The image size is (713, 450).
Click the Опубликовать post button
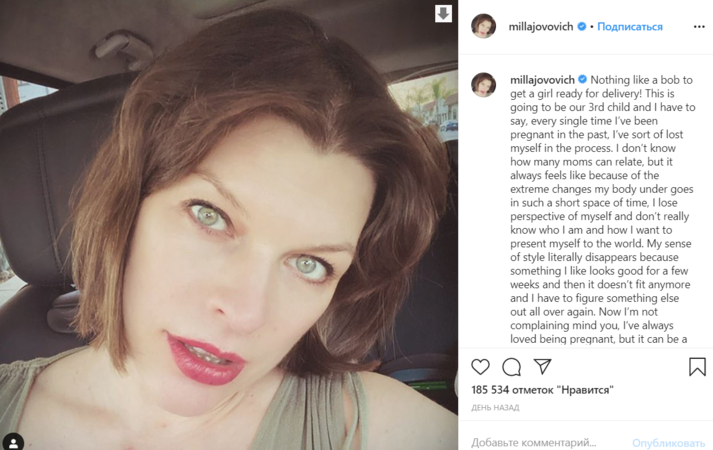point(668,443)
